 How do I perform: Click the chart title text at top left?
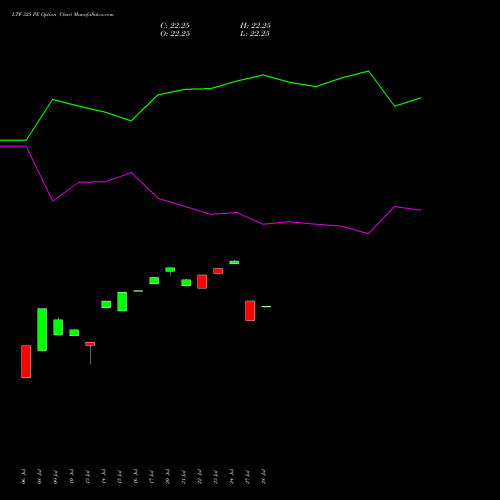click(63, 15)
